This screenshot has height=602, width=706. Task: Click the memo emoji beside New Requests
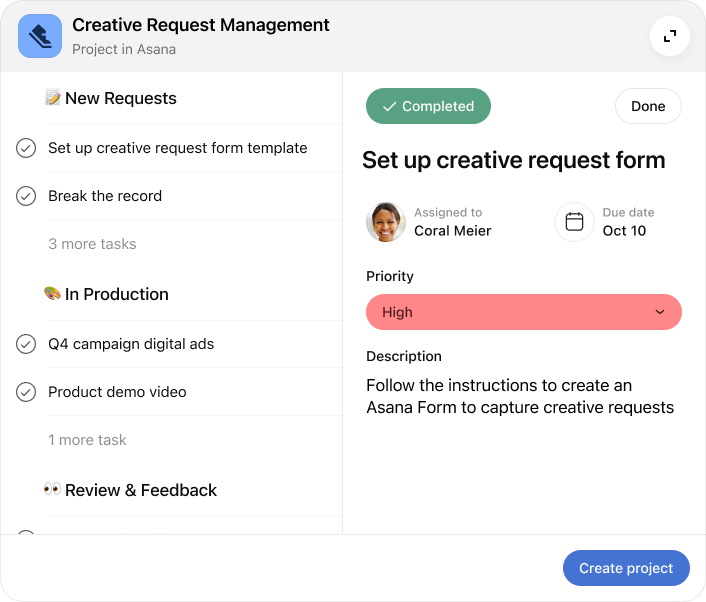[x=53, y=98]
